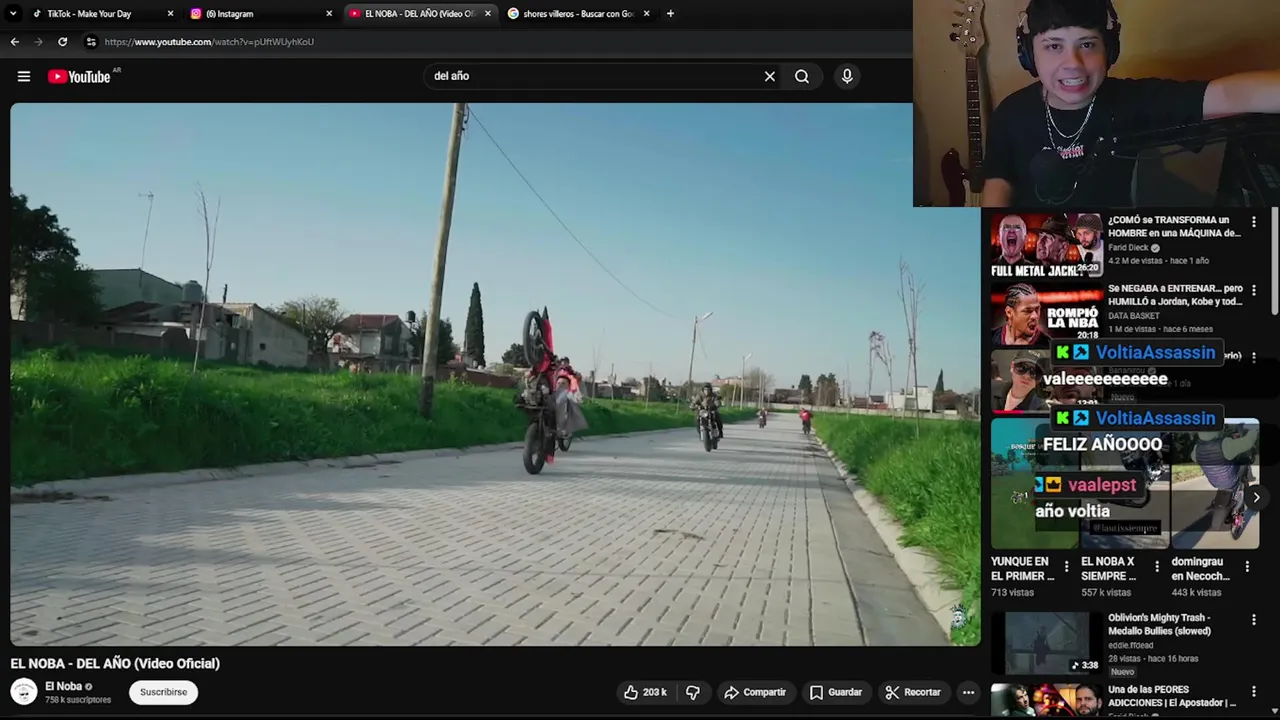Viewport: 1280px width, 720px height.
Task: Go to YouTube home via logo
Action: 80,77
